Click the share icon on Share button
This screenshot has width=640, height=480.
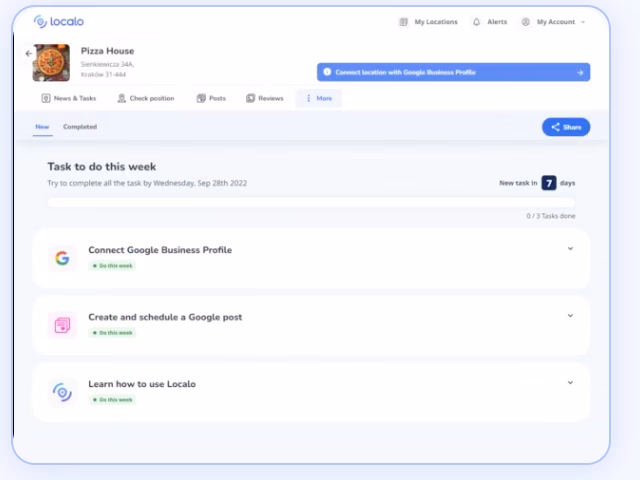[556, 127]
